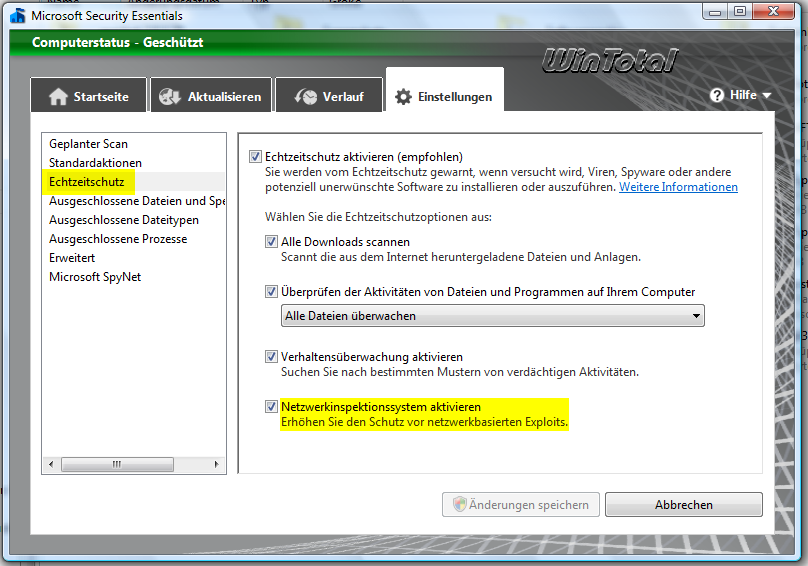The width and height of the screenshot is (808, 566).
Task: Click the globe download icon on Aktualisieren
Action: click(x=170, y=96)
